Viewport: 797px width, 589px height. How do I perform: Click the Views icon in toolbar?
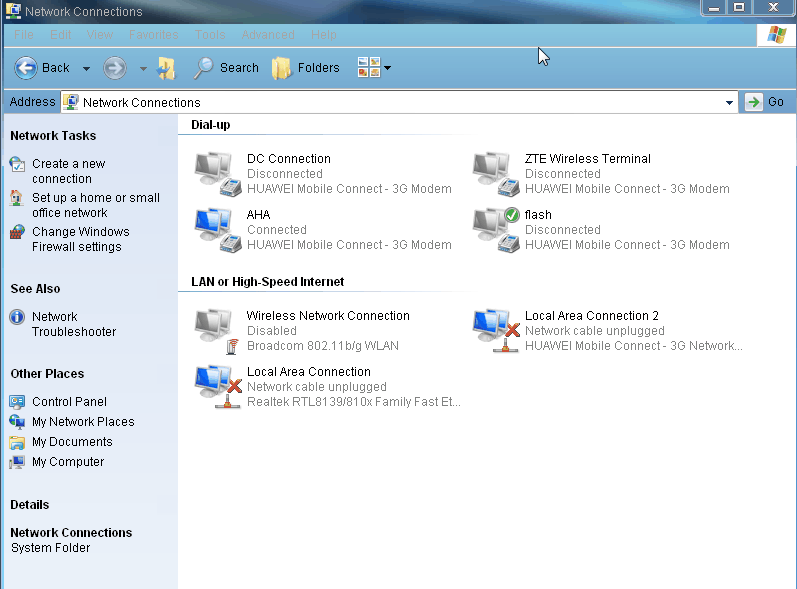point(369,67)
